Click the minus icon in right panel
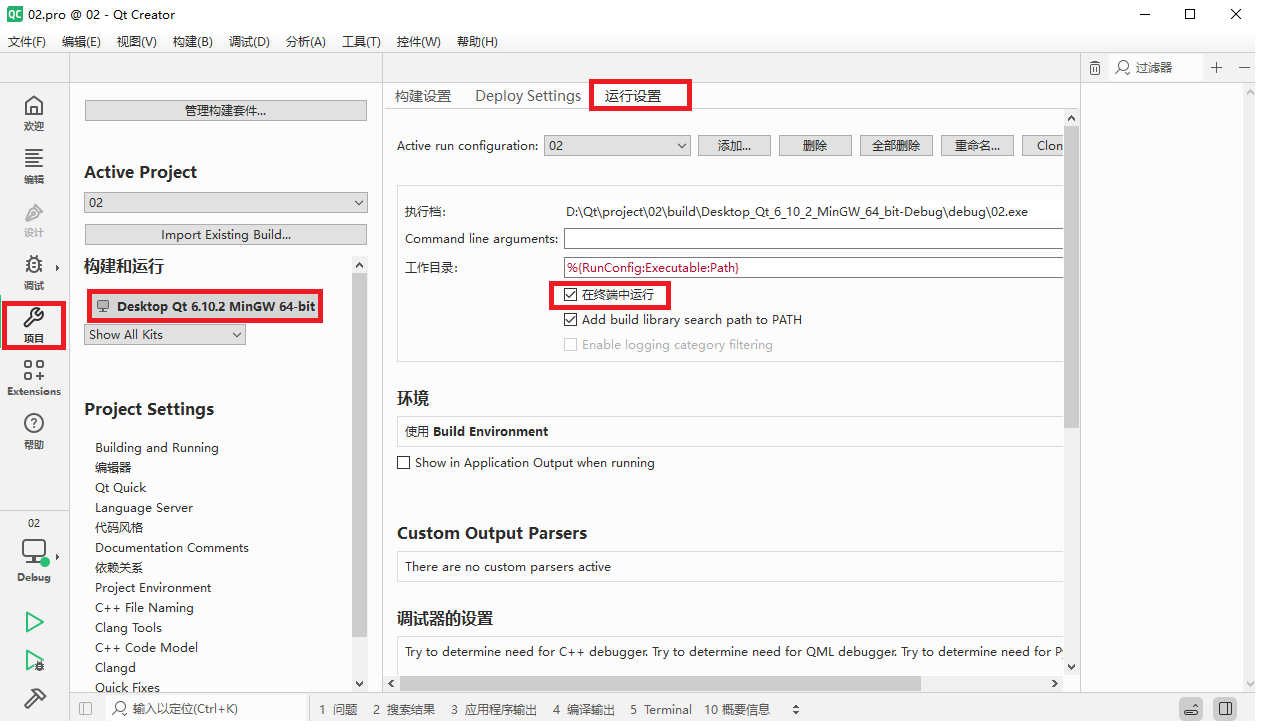The width and height of the screenshot is (1282, 728). click(x=1245, y=67)
